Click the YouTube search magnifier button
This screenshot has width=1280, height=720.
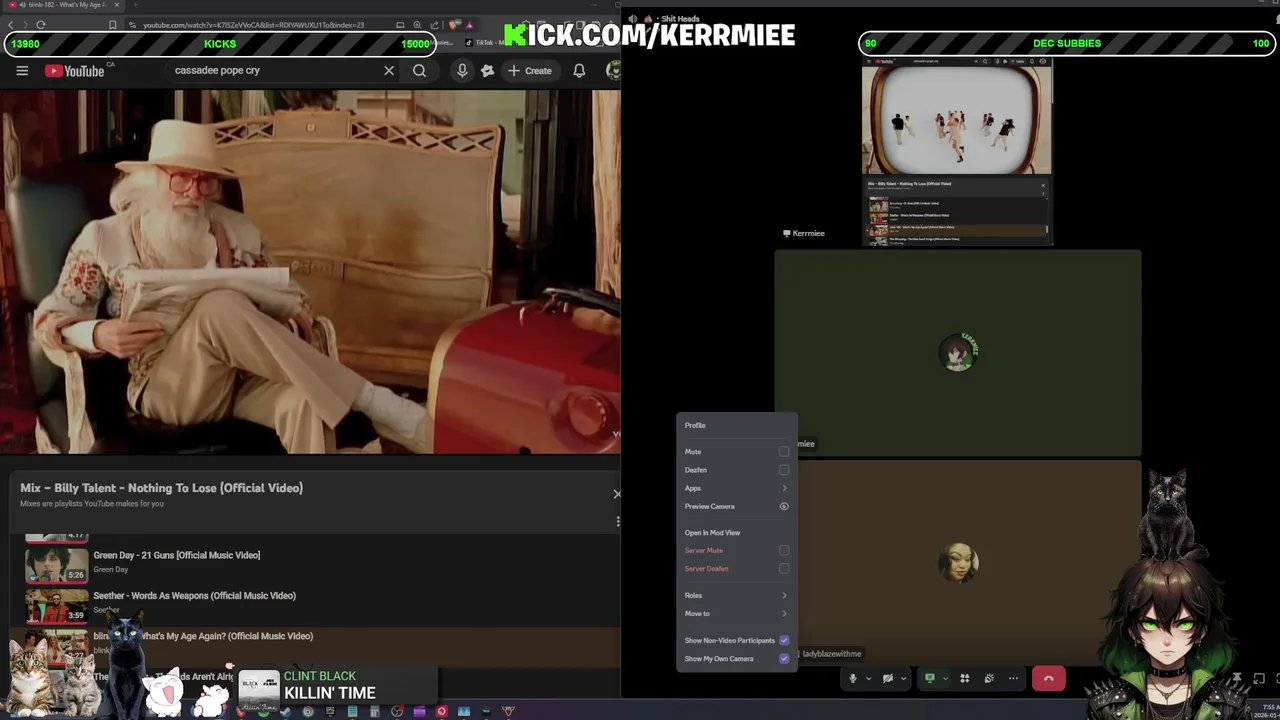(419, 71)
